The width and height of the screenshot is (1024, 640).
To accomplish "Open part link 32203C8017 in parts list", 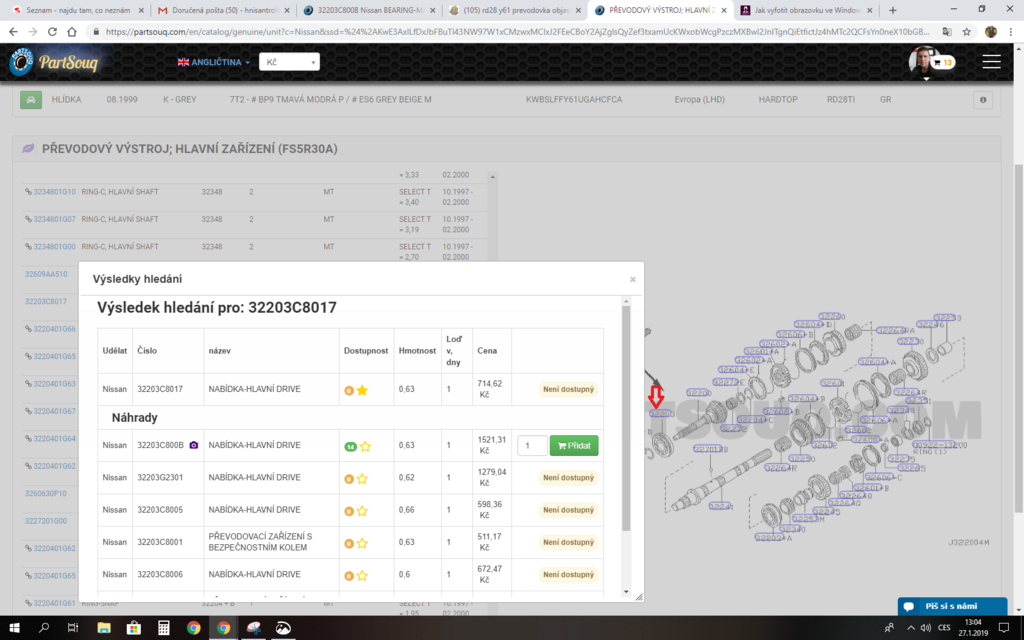I will click(46, 302).
